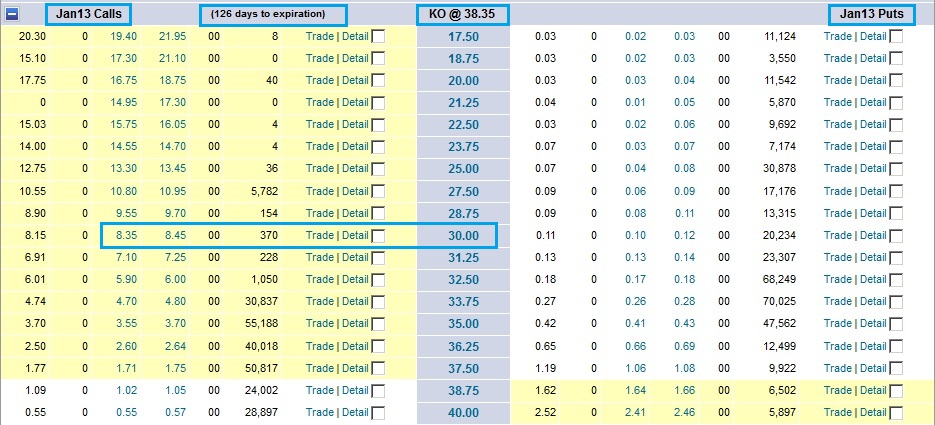Click call volume 5,782 at strike 27.50
935x425 pixels.
[x=264, y=191]
